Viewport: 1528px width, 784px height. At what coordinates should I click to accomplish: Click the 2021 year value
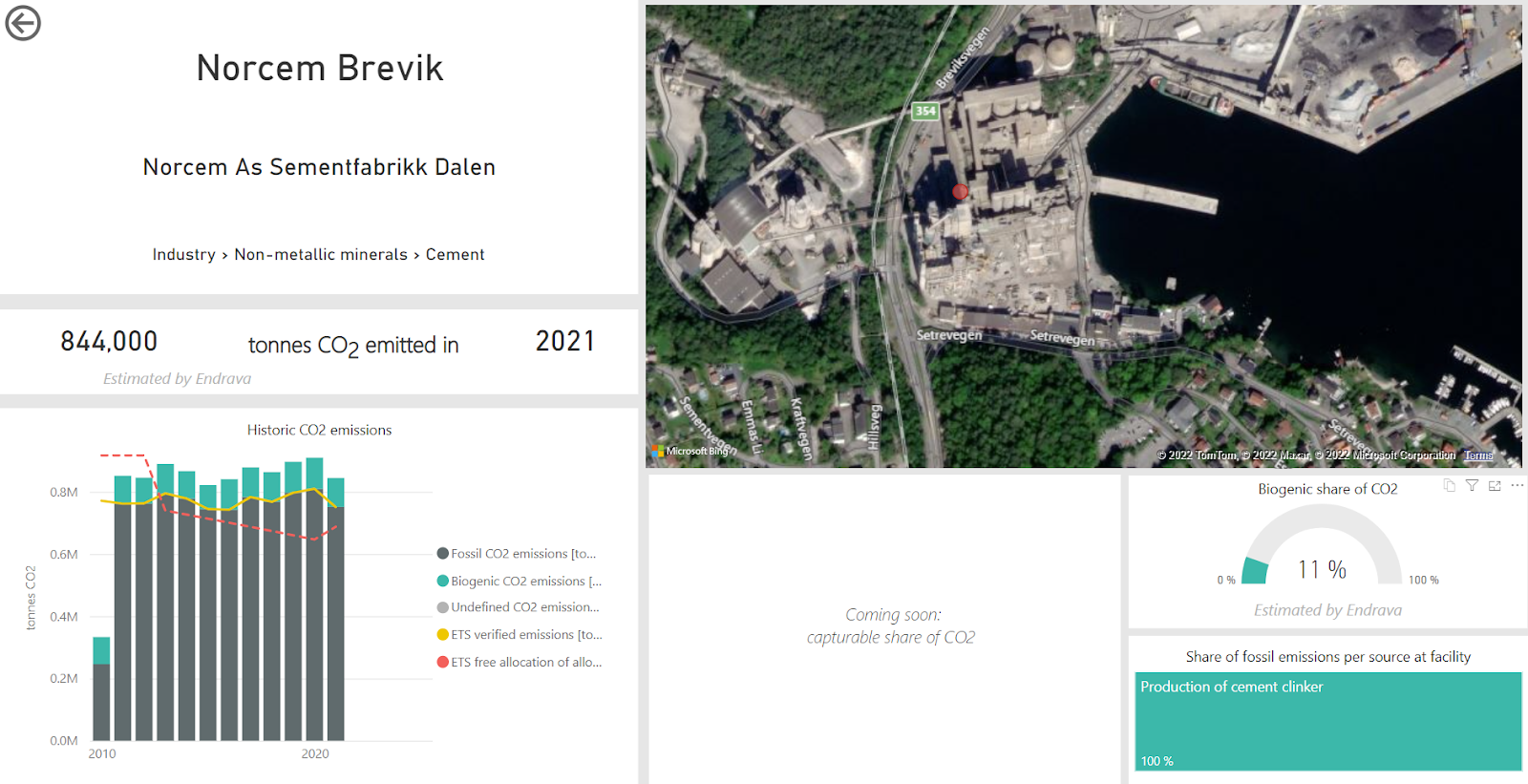(565, 342)
